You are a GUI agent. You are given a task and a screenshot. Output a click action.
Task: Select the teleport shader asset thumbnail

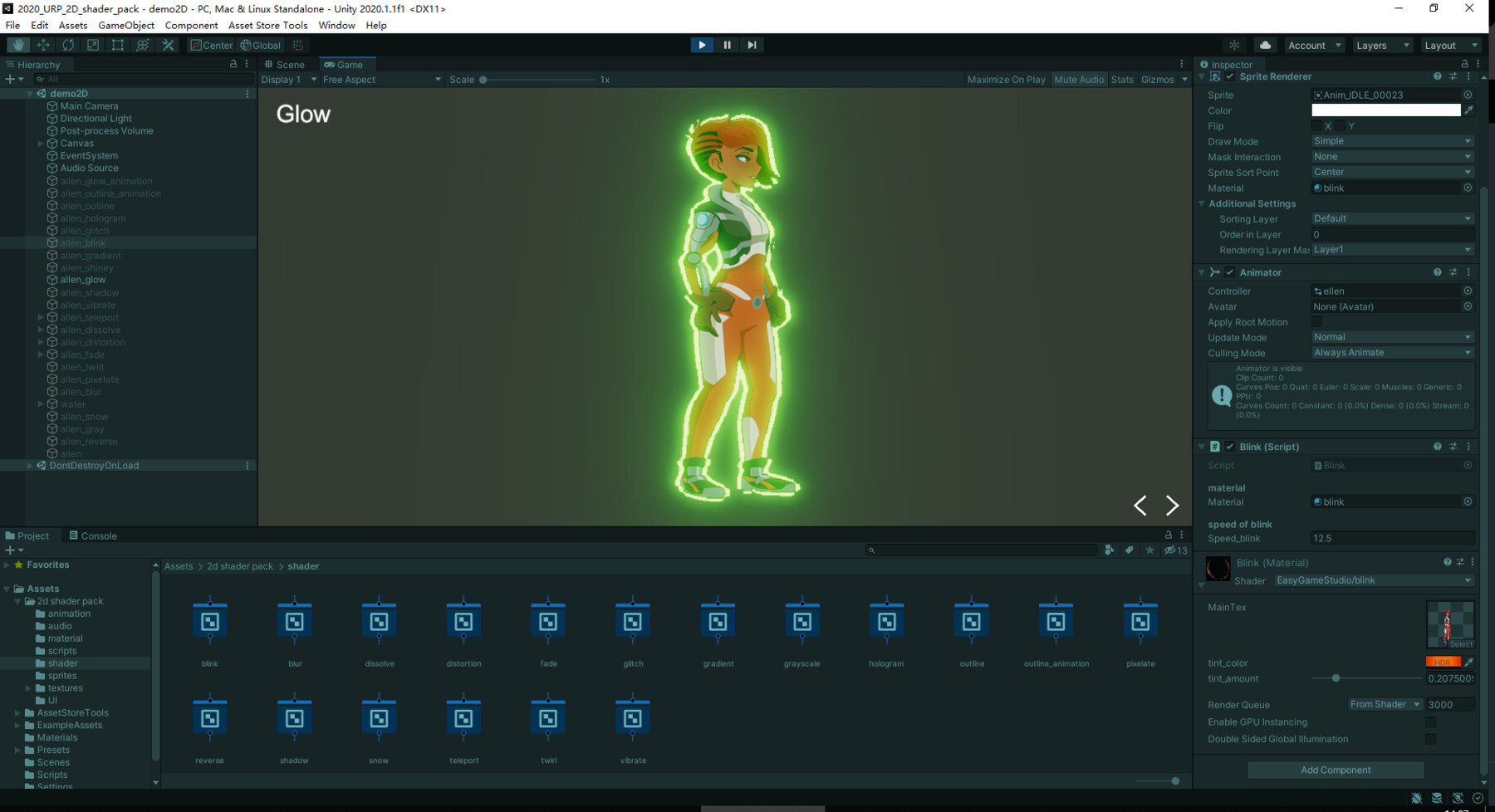[463, 717]
